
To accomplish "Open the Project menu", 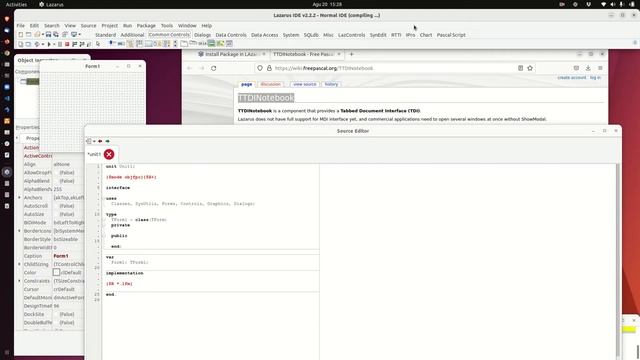I will click(109, 25).
